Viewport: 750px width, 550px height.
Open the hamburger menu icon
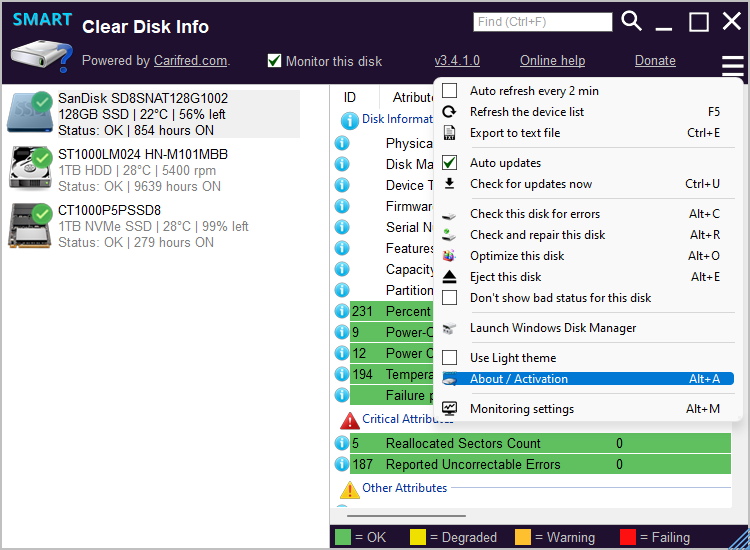[733, 66]
